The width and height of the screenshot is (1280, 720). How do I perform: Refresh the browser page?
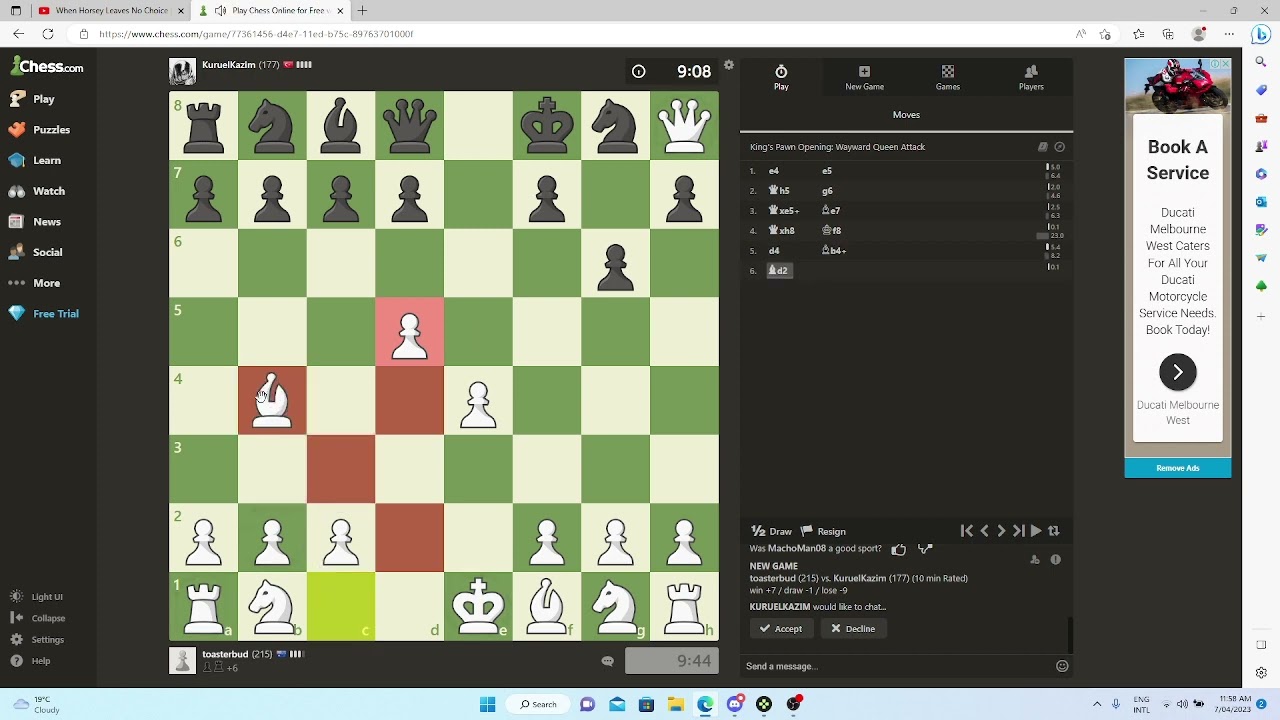pos(48,34)
